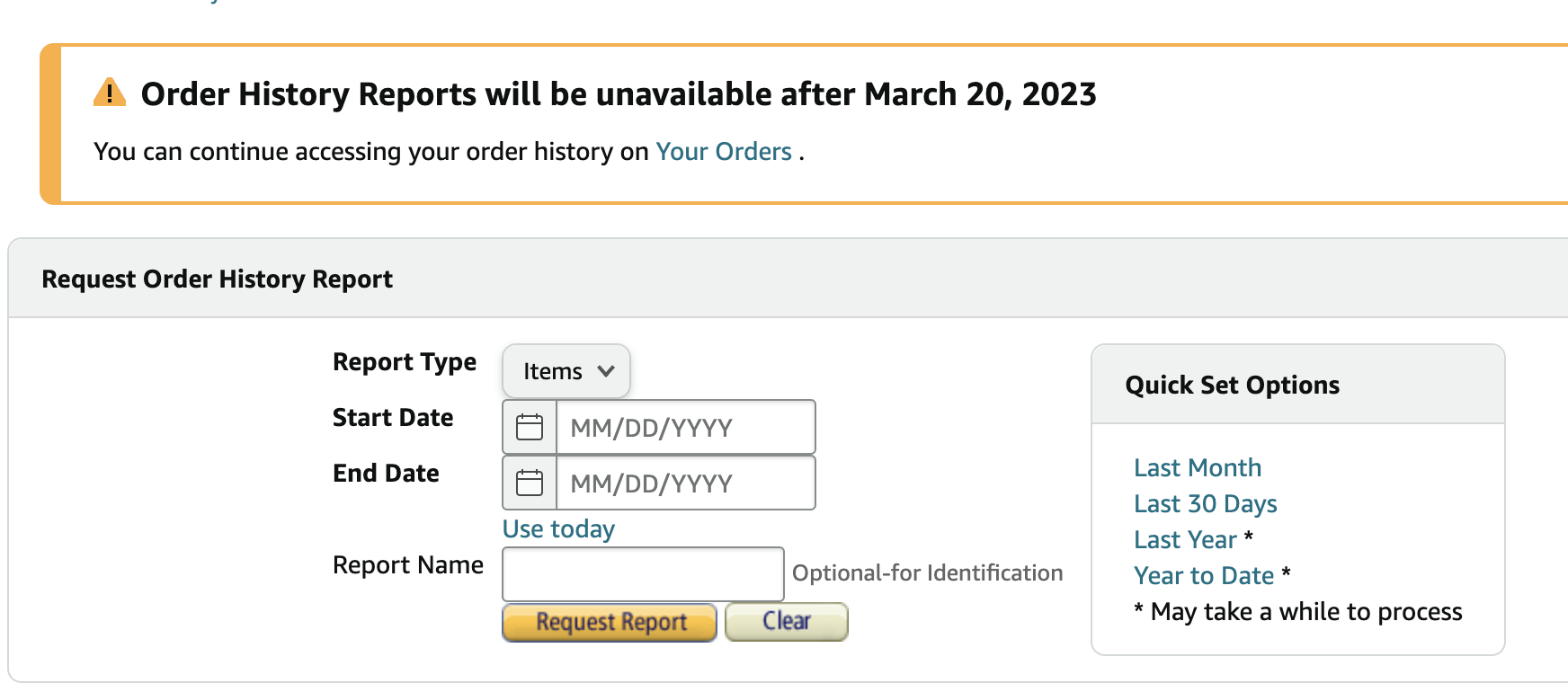Select the Last Year quick option
This screenshot has width=1568, height=692.
click(x=1185, y=539)
